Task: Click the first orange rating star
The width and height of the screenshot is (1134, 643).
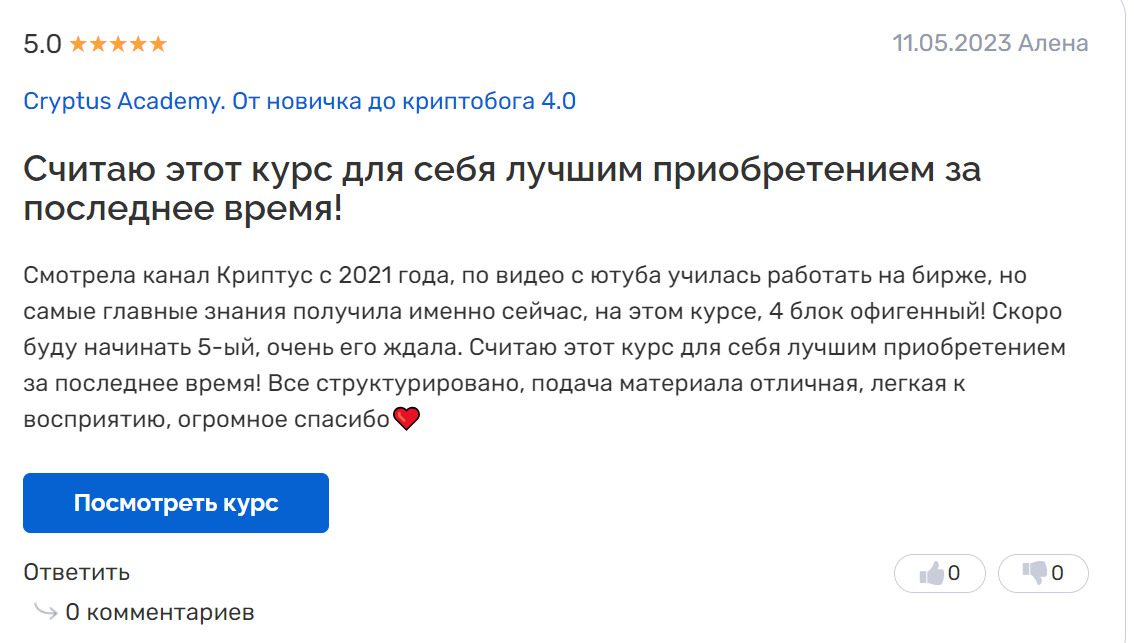Action: pyautogui.click(x=78, y=44)
